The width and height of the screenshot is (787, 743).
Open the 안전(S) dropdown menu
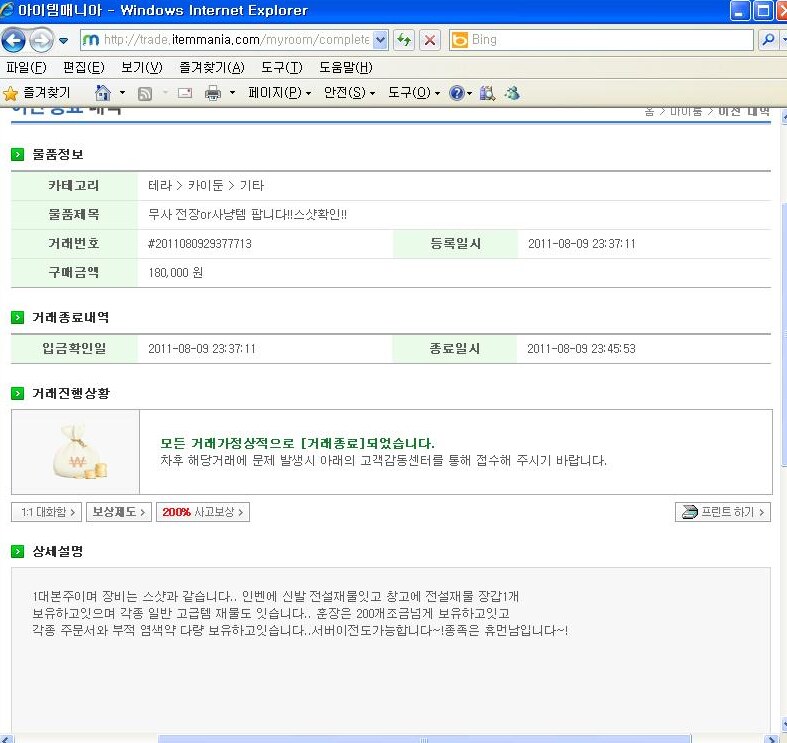point(349,93)
